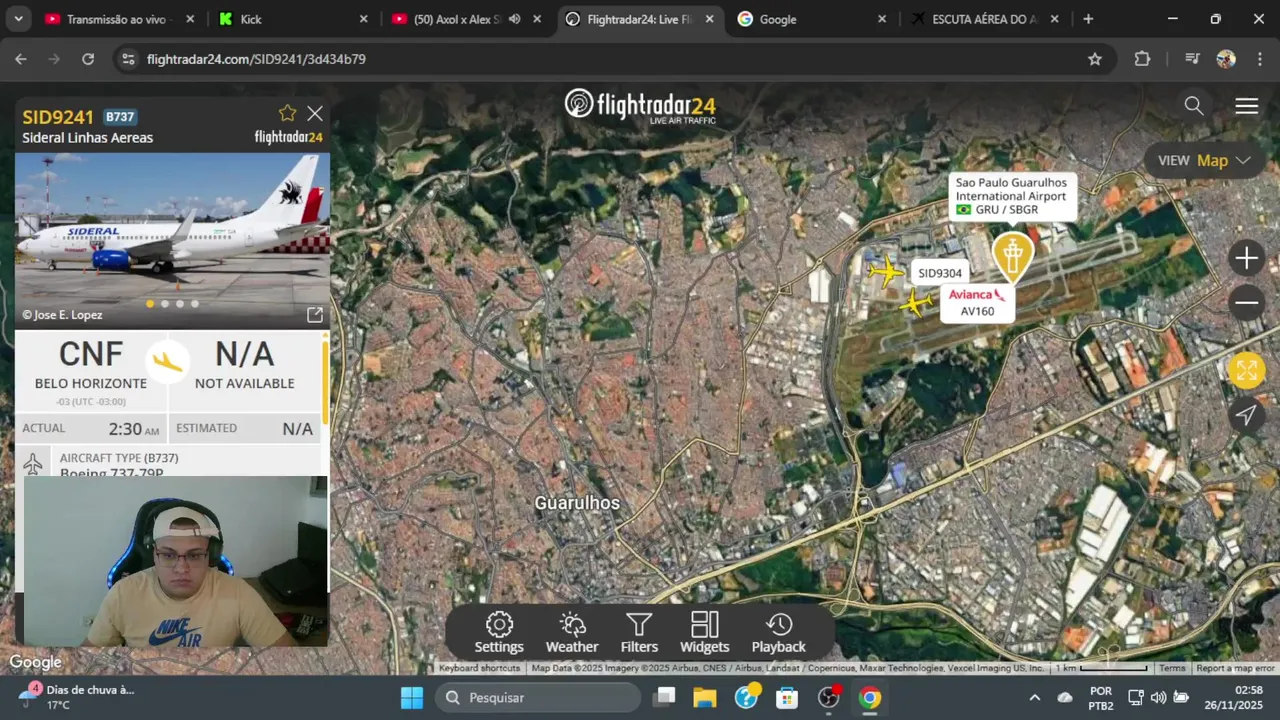Select the second photo carousel dot

(165, 304)
